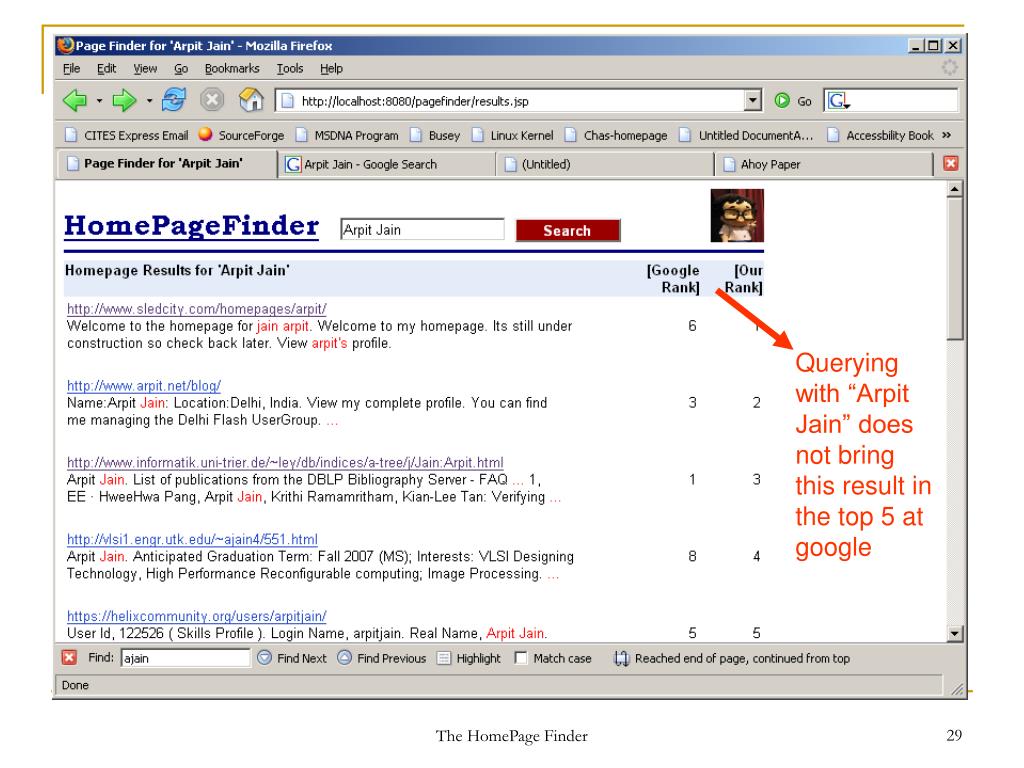
Task: Click the cartoon character thumbnail image
Action: point(737,216)
